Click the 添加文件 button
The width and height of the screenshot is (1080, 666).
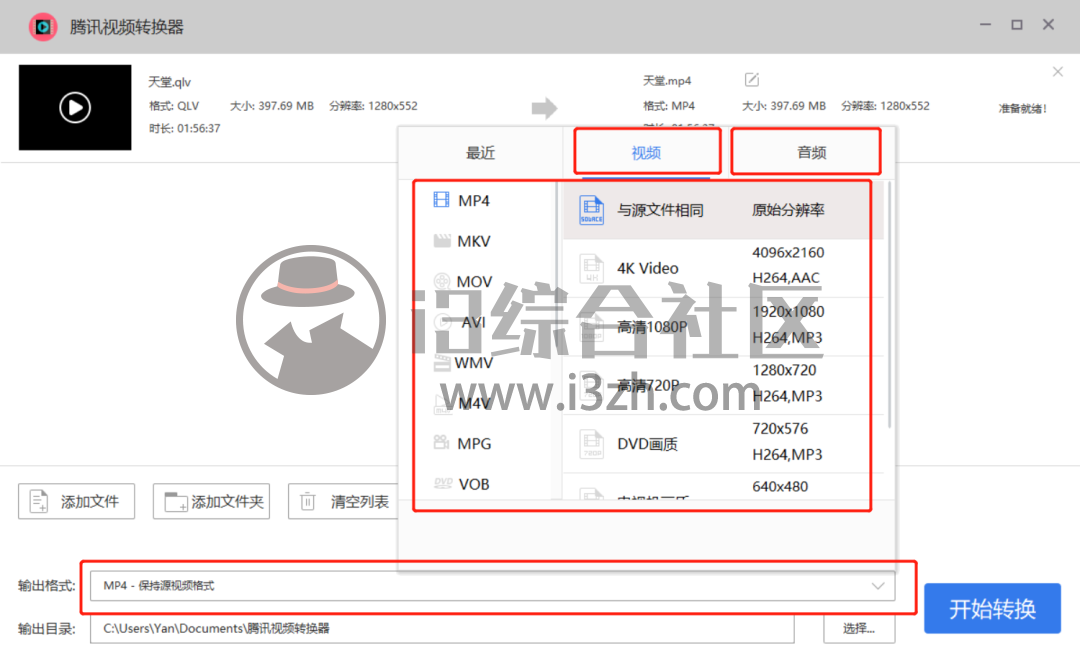click(x=76, y=501)
